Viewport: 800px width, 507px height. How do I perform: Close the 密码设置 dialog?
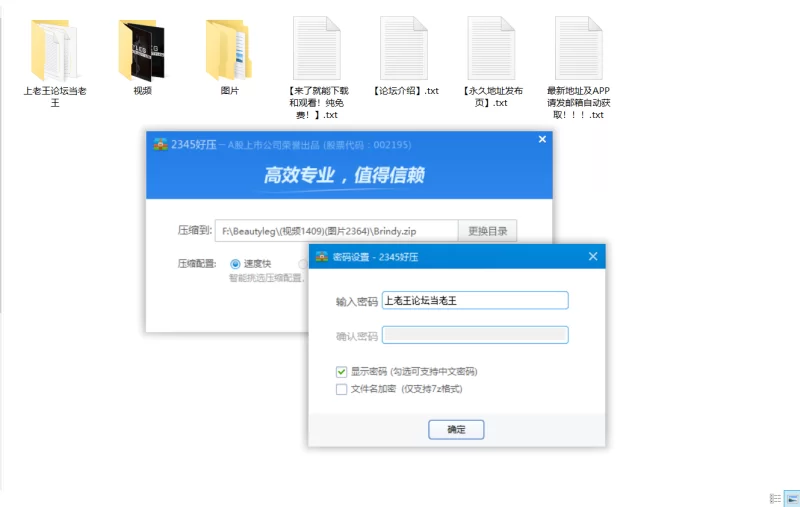pyautogui.click(x=593, y=257)
